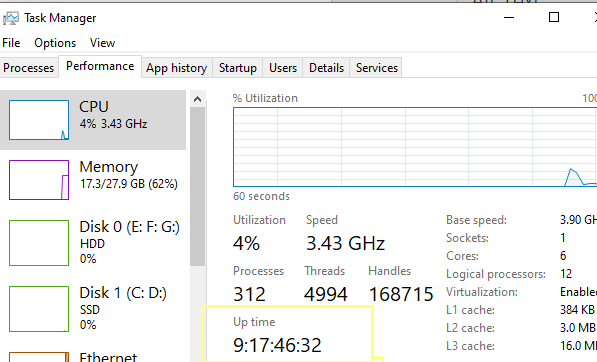Open the View menu
Viewport: 597px width, 362px height.
(x=102, y=43)
